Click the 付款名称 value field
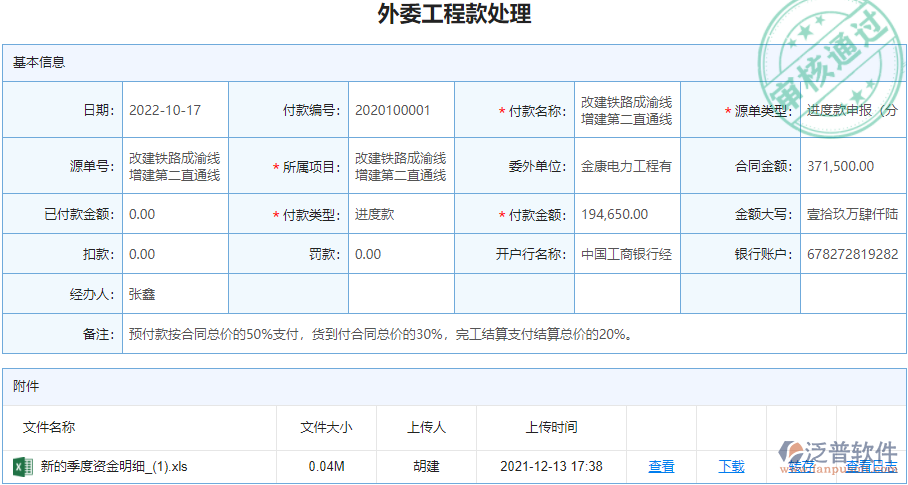 click(627, 111)
